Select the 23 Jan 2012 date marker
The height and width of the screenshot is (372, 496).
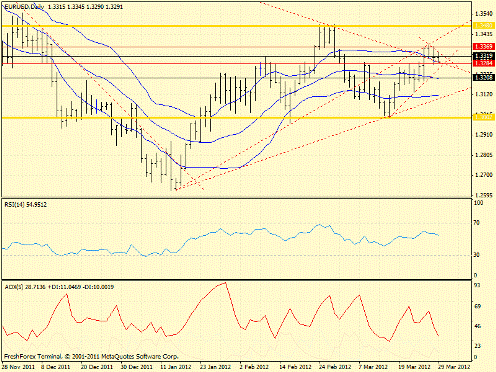click(215, 367)
